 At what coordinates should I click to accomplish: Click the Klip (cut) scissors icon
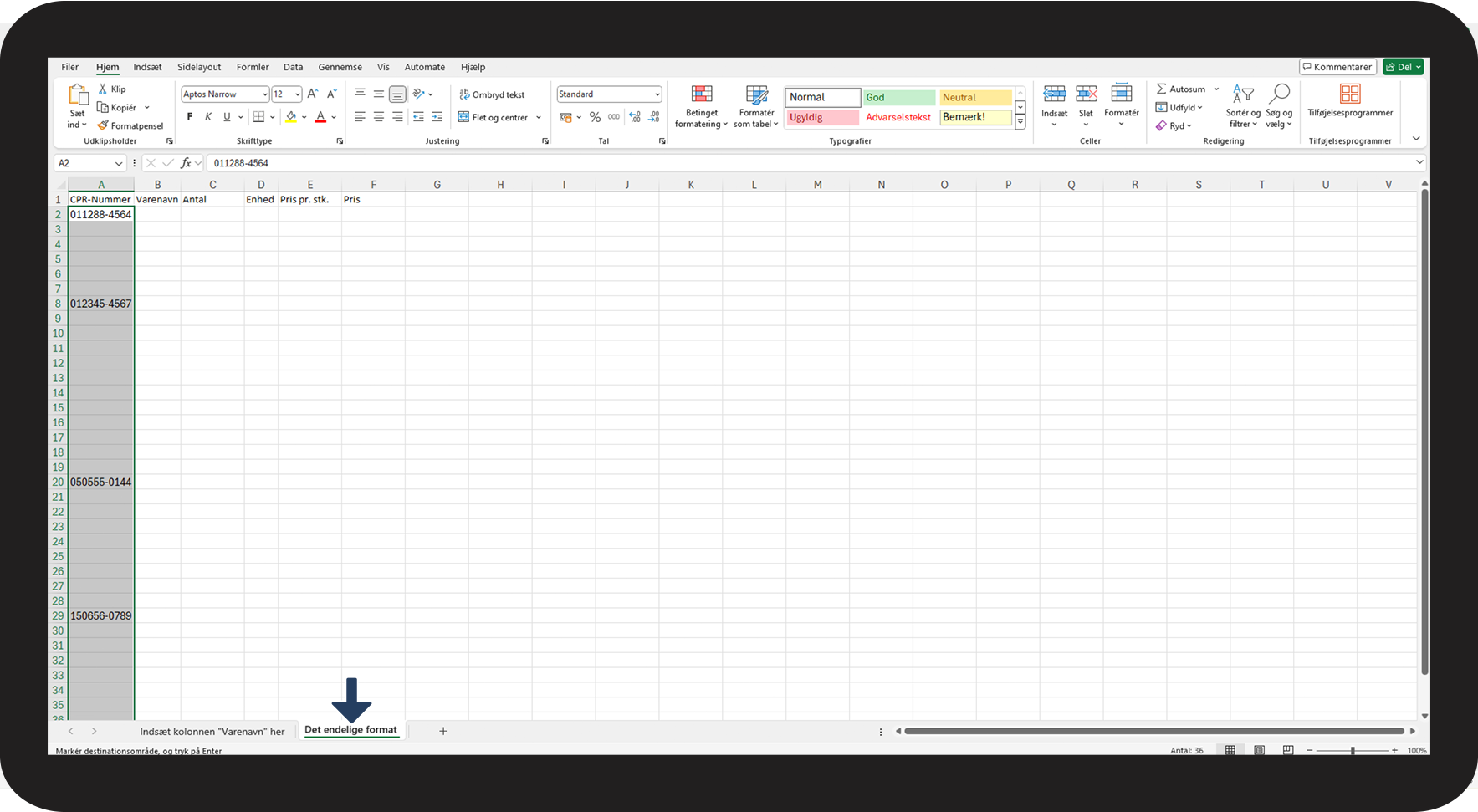(103, 89)
